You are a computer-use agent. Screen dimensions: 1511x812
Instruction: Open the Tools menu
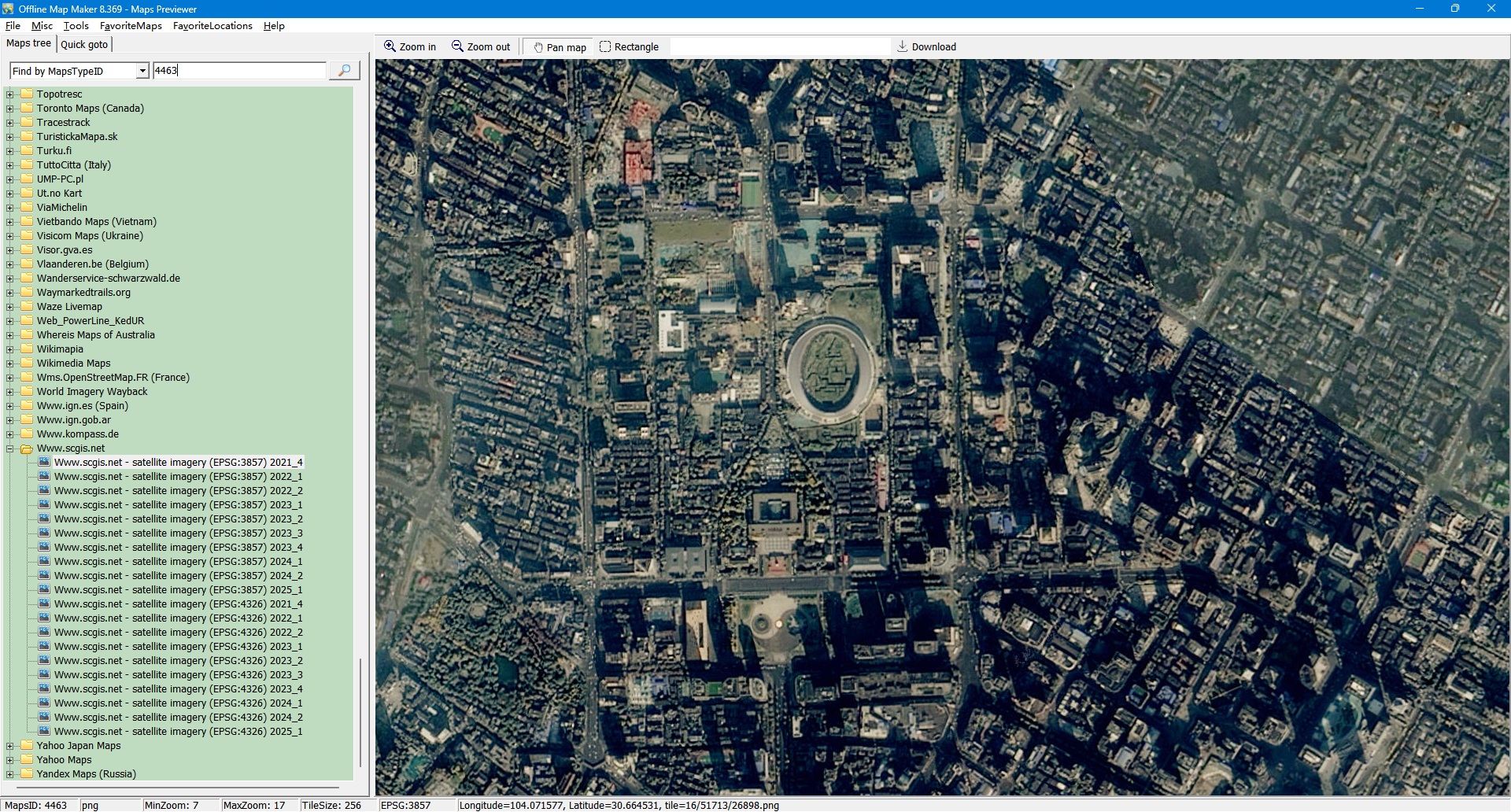click(76, 26)
